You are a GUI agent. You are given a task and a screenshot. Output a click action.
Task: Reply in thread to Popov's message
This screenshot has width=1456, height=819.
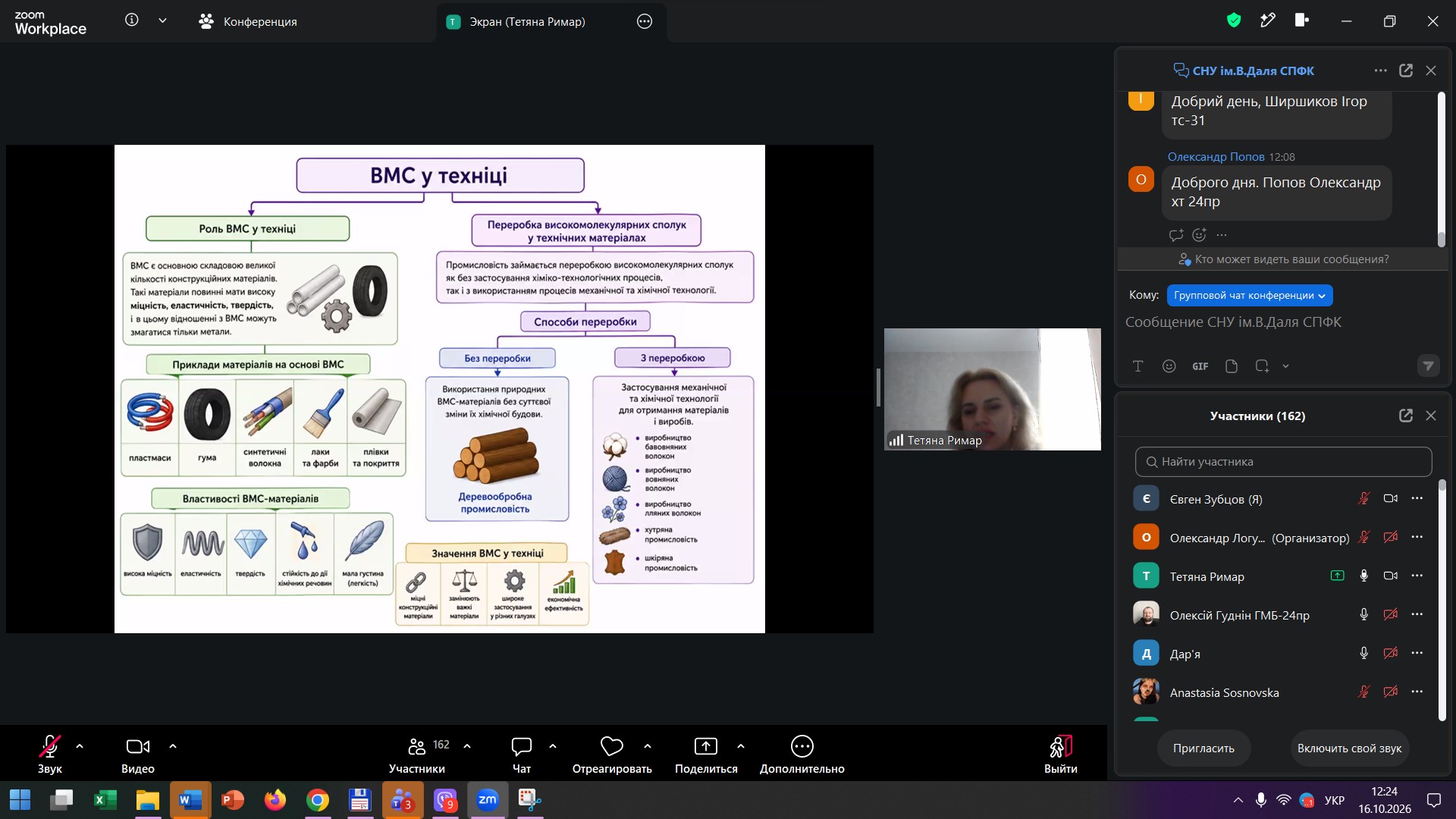[1176, 235]
